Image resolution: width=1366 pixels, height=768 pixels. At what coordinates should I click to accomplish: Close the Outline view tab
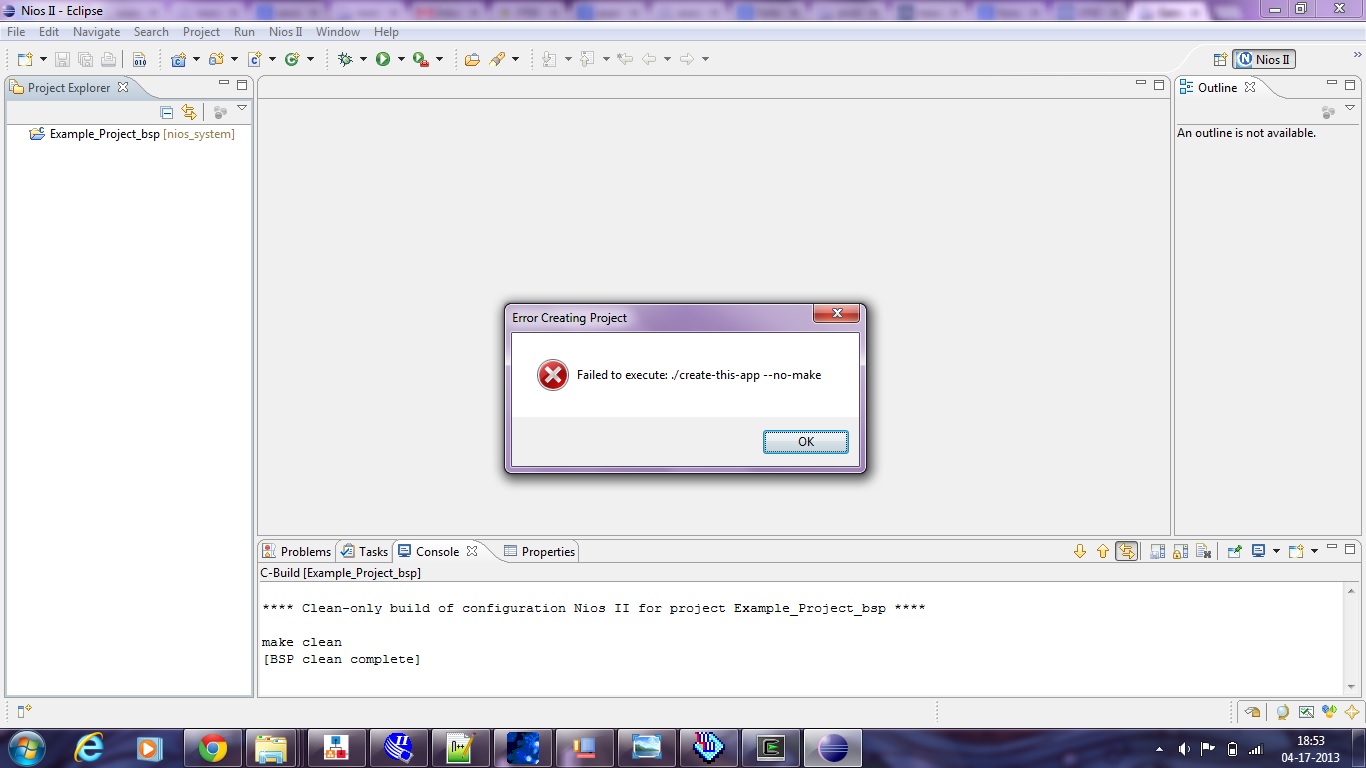[x=1250, y=87]
